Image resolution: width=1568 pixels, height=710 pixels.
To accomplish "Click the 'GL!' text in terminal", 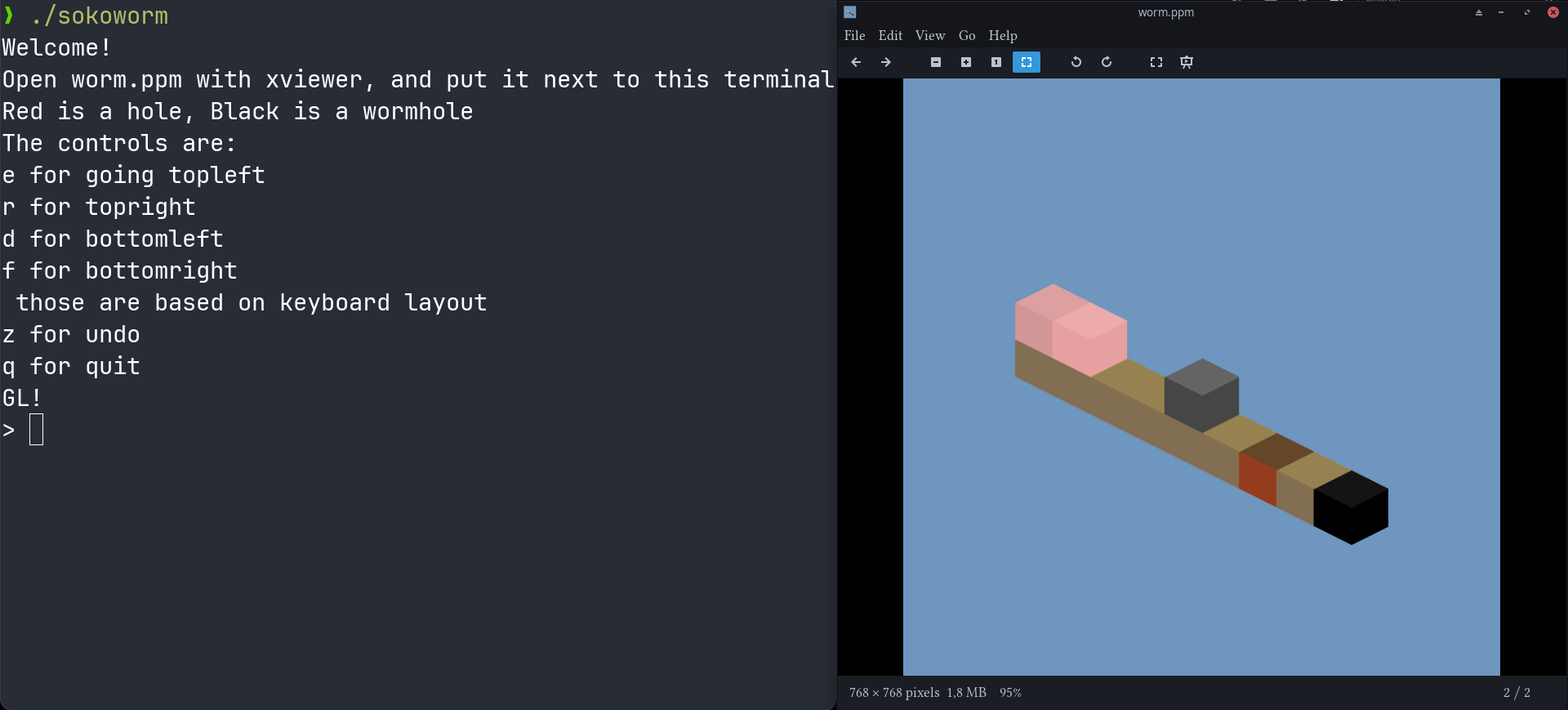I will tap(22, 398).
